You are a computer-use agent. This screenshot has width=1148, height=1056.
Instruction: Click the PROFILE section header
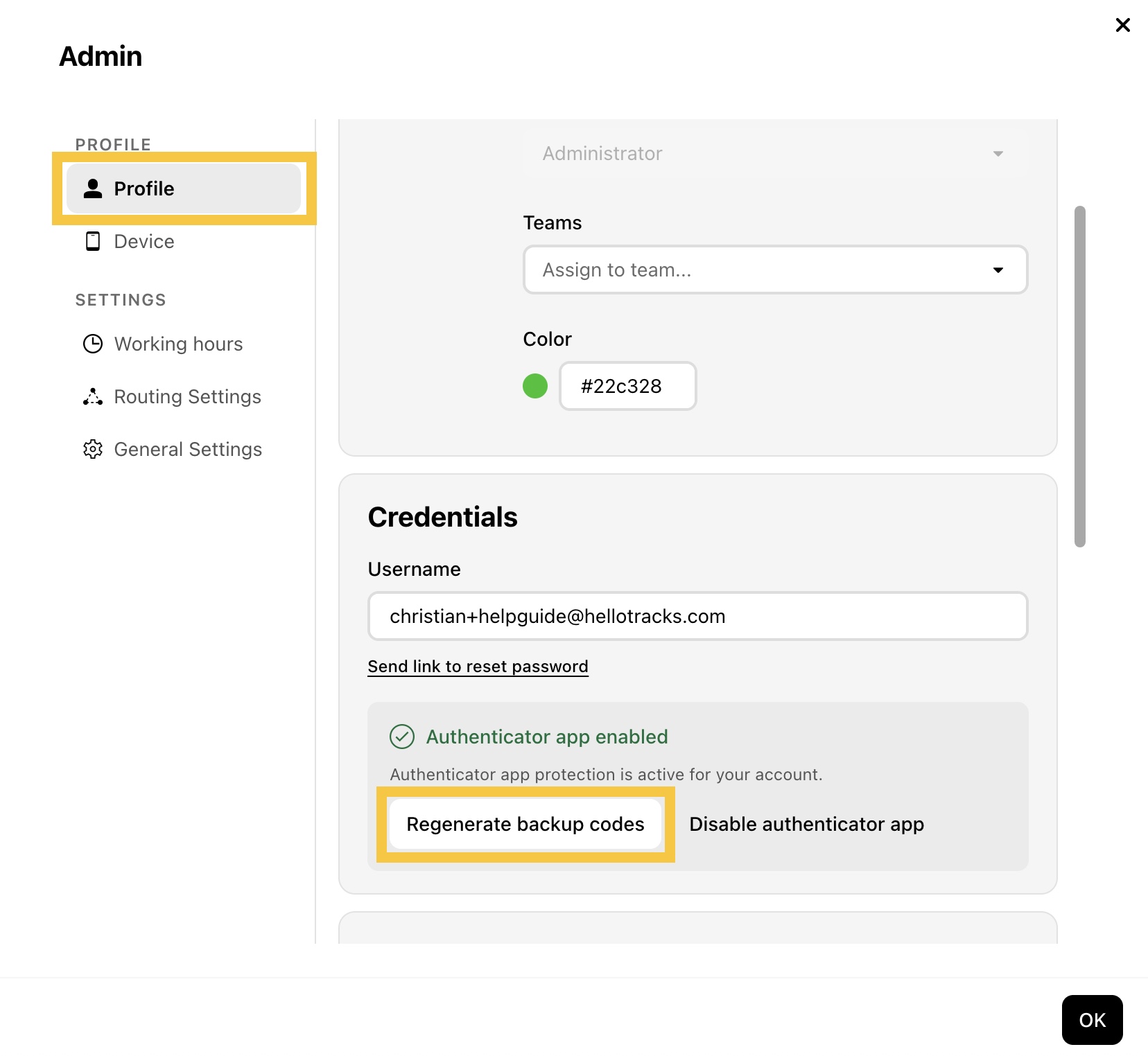(x=113, y=145)
